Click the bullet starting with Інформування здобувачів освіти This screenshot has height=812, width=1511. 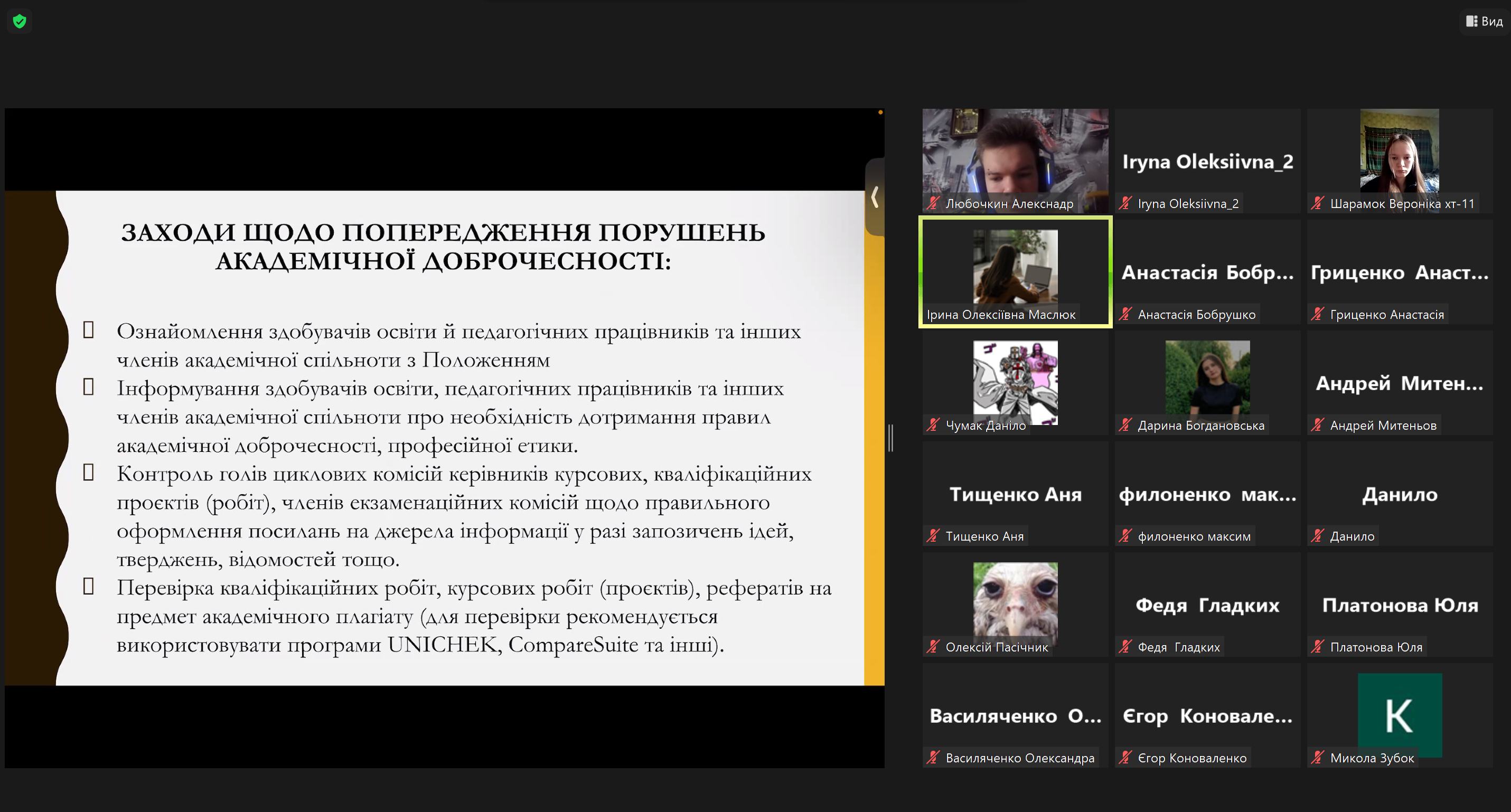450,416
